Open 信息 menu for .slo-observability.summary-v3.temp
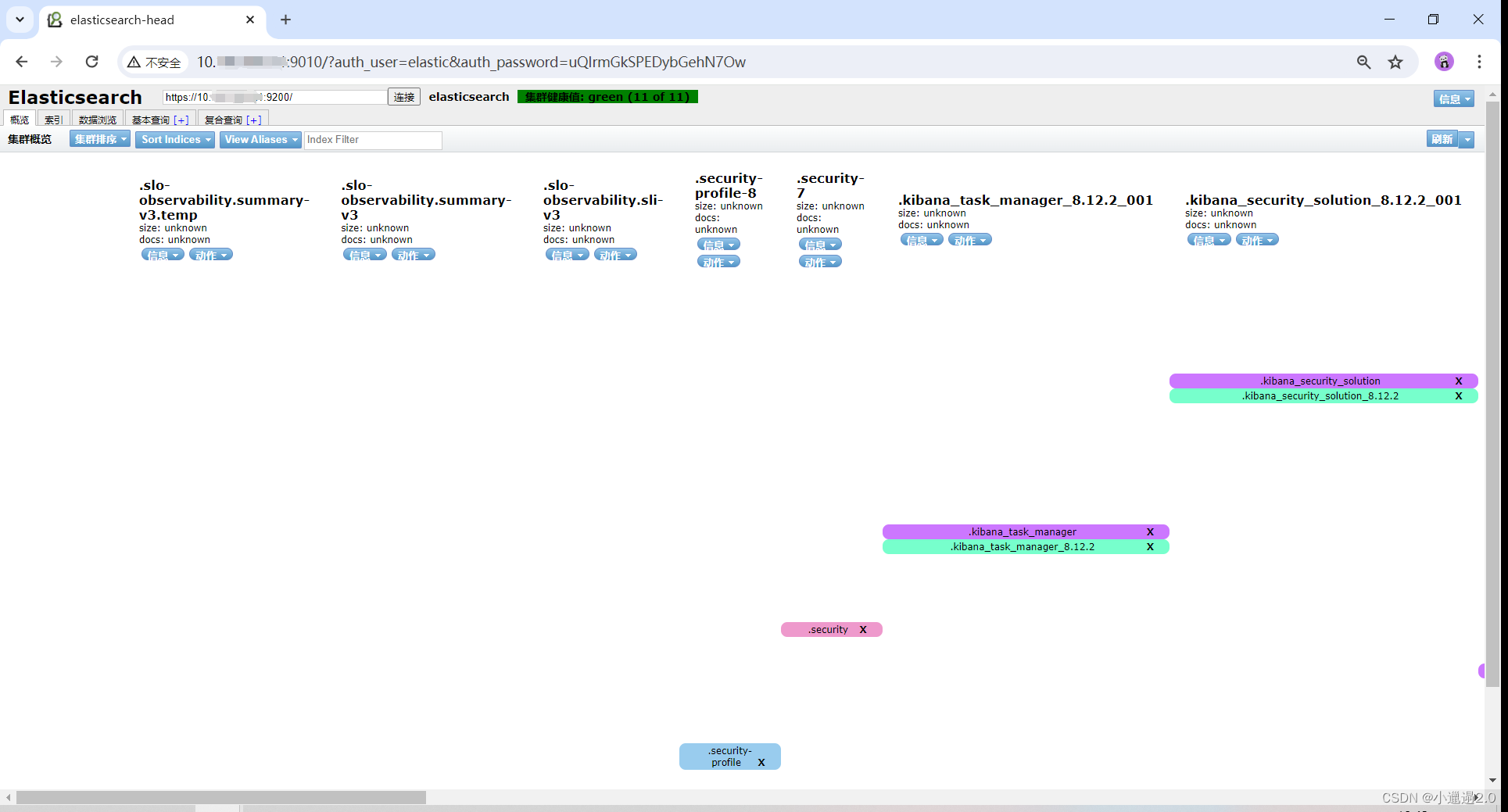 [163, 255]
